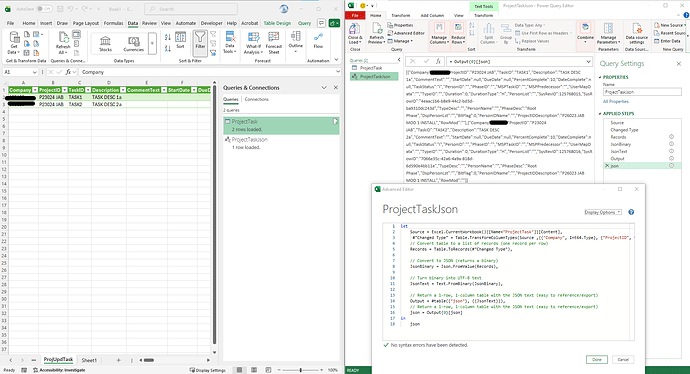Click Close & Load in Power Query
Image resolution: width=690 pixels, height=374 pixels.
(354, 33)
